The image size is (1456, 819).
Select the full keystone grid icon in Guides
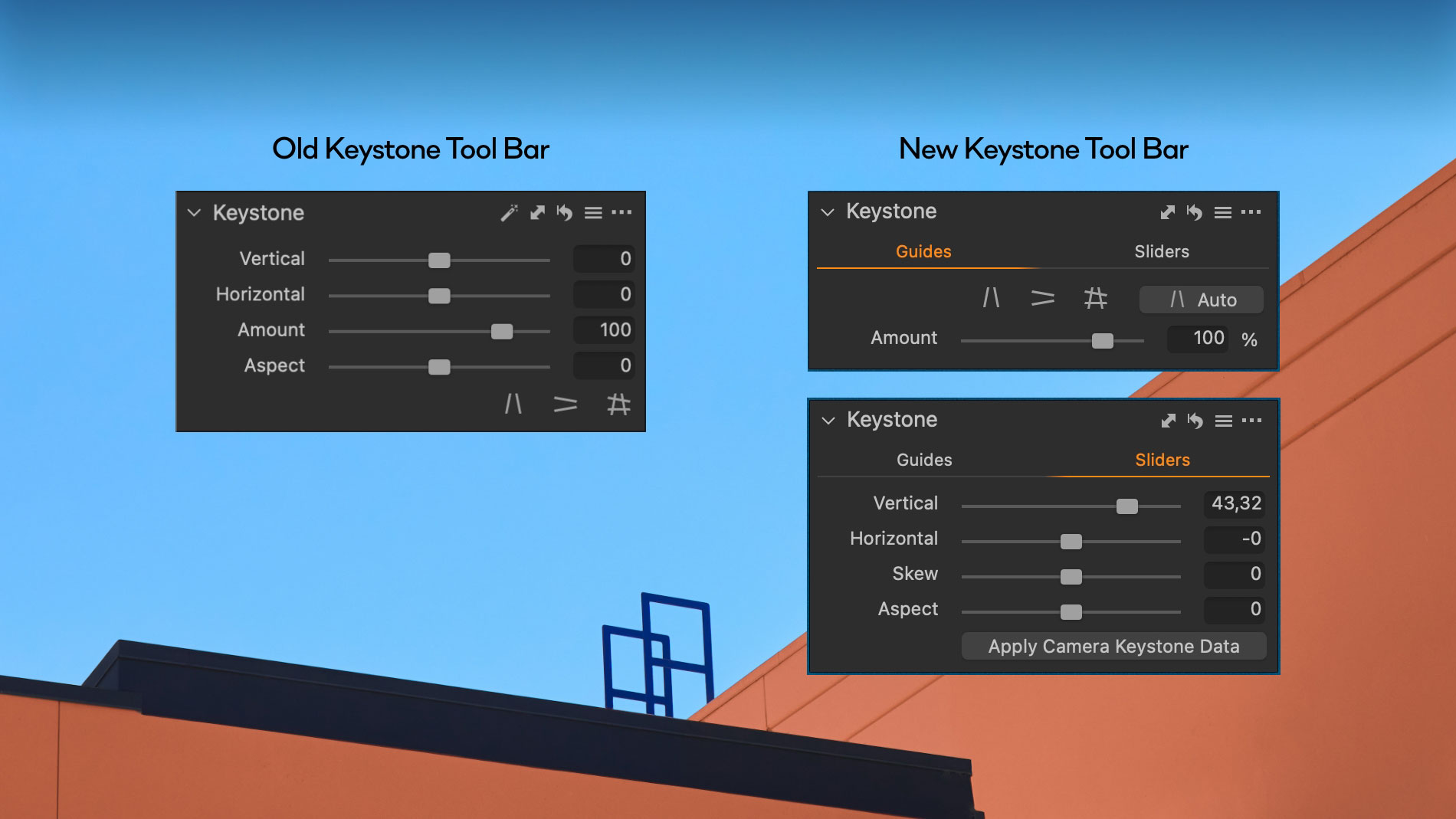(1096, 300)
